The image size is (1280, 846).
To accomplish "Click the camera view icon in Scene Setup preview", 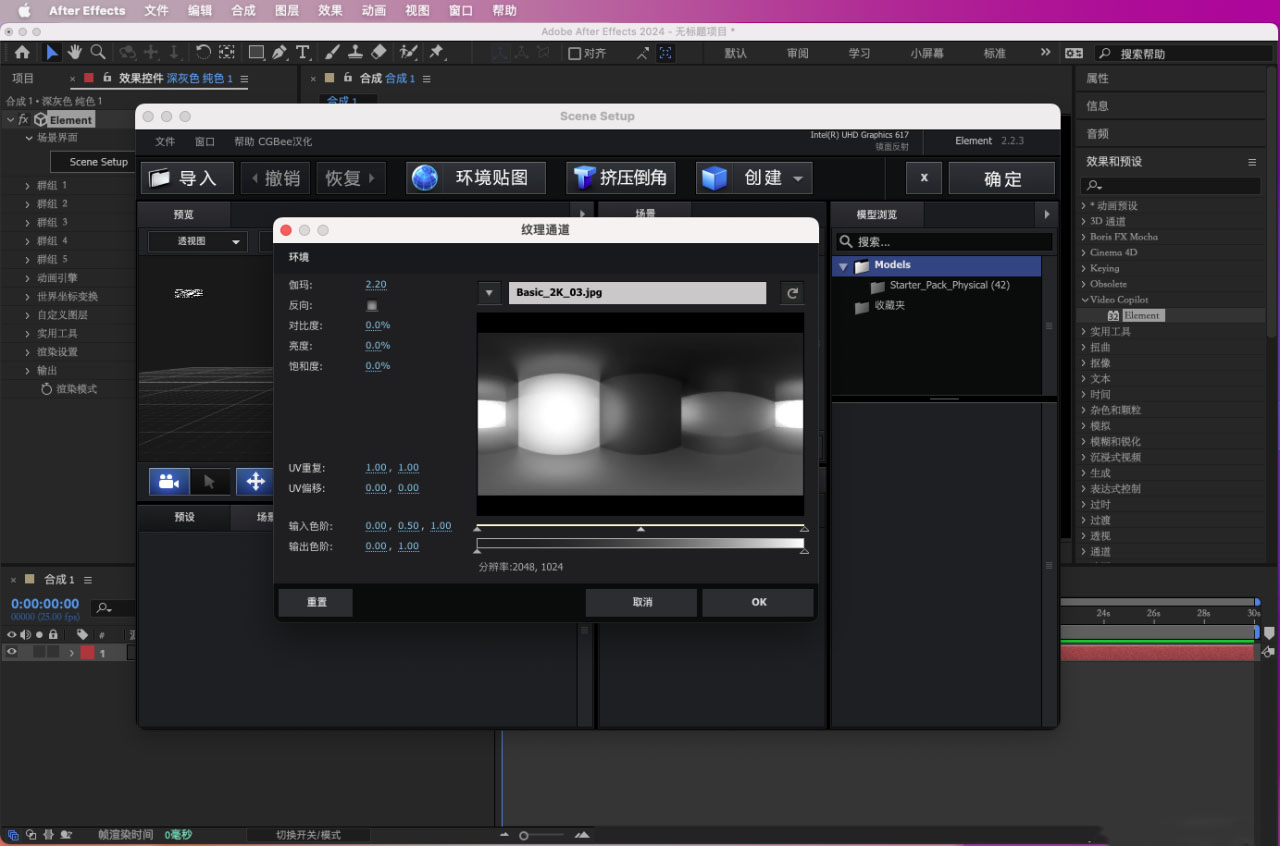I will click(x=169, y=481).
